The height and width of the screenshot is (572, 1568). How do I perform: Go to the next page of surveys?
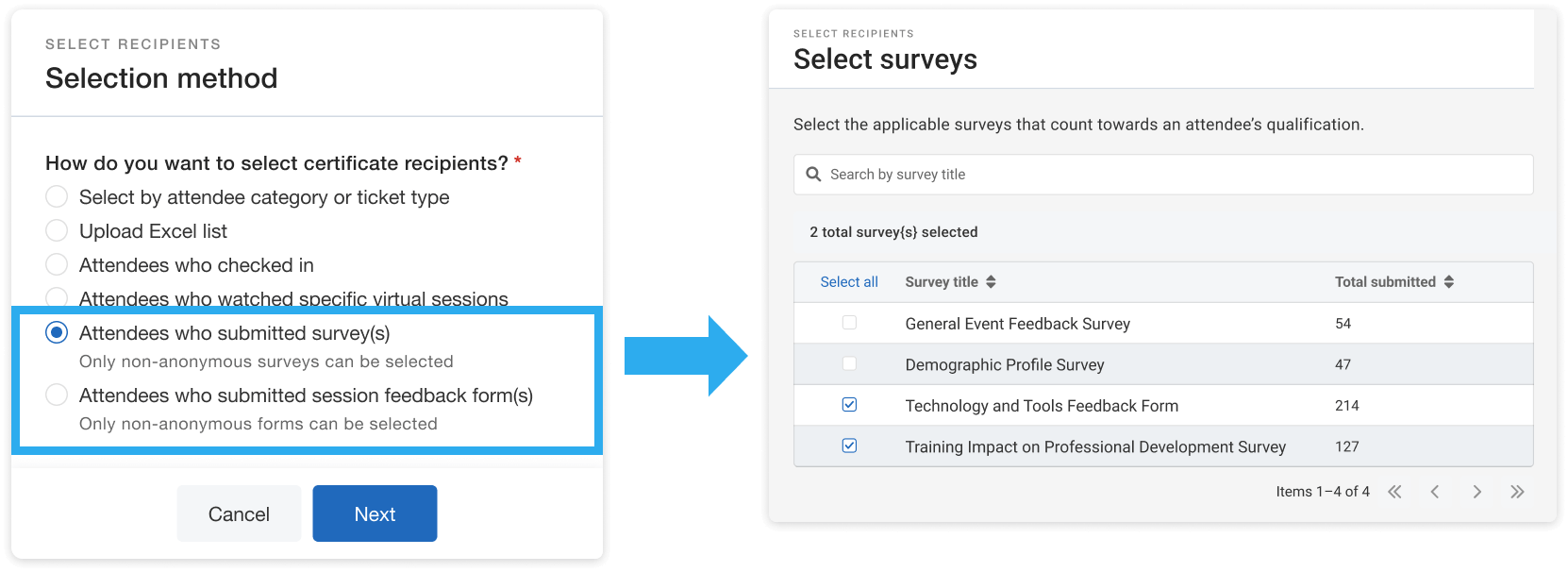tap(1476, 492)
